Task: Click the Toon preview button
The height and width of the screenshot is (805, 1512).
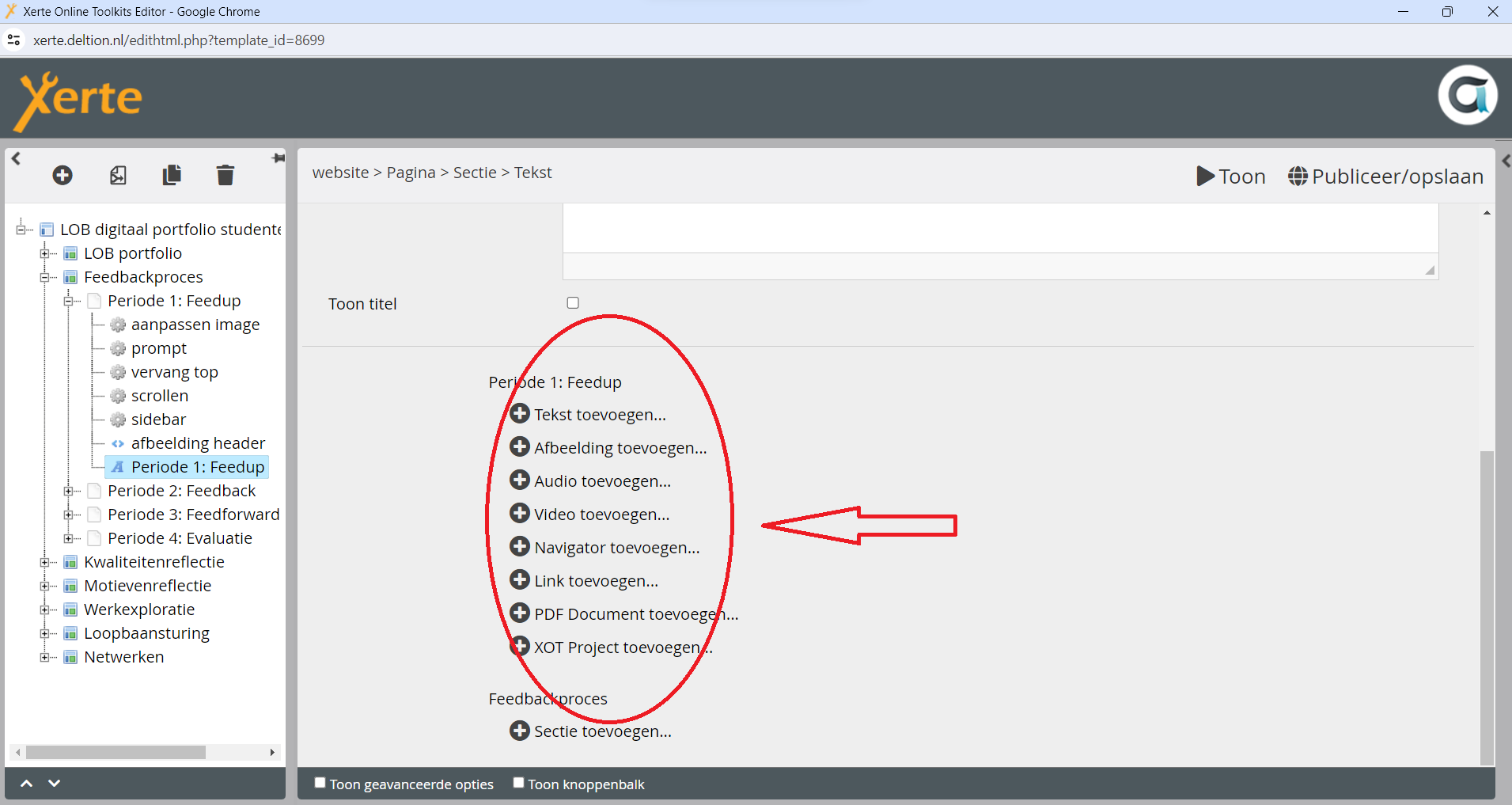Action: click(x=1231, y=177)
